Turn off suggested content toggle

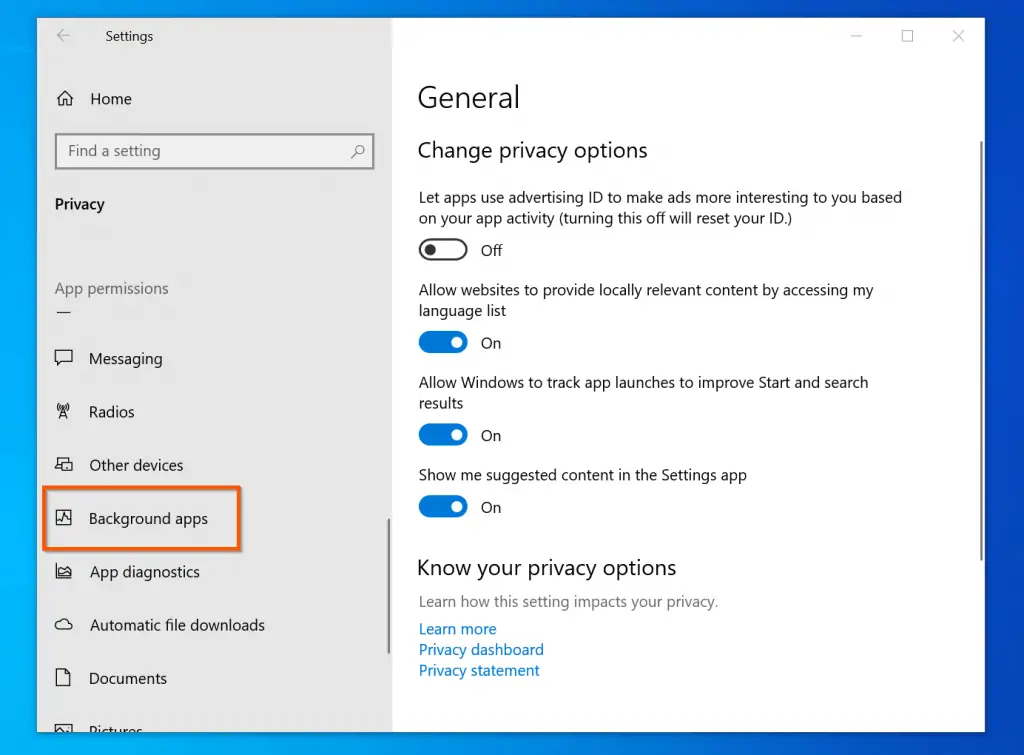point(443,507)
